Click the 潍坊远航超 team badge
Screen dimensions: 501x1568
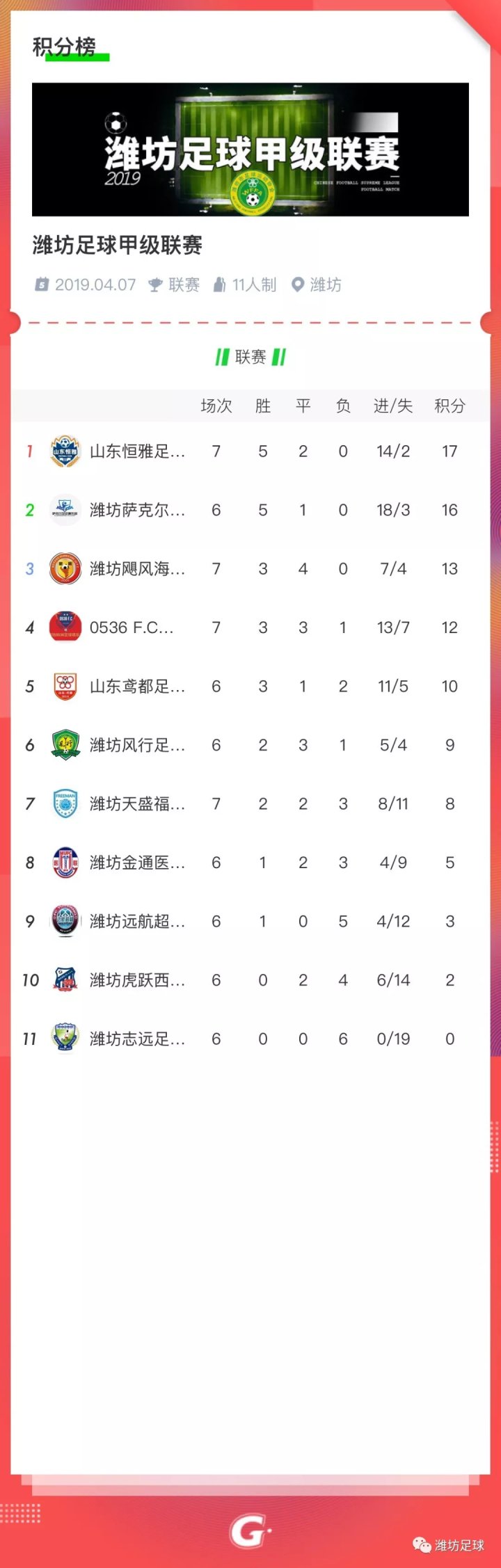65,921
